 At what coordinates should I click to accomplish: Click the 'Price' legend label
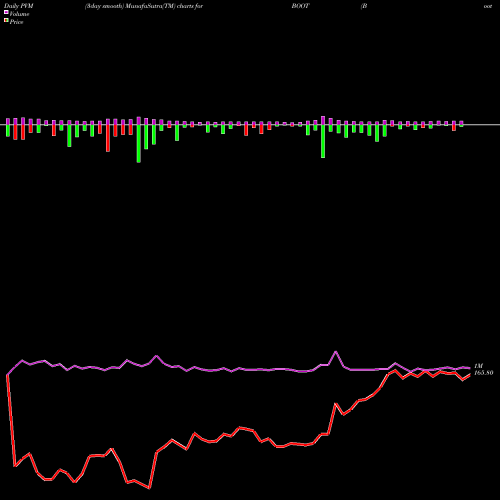(x=16, y=22)
